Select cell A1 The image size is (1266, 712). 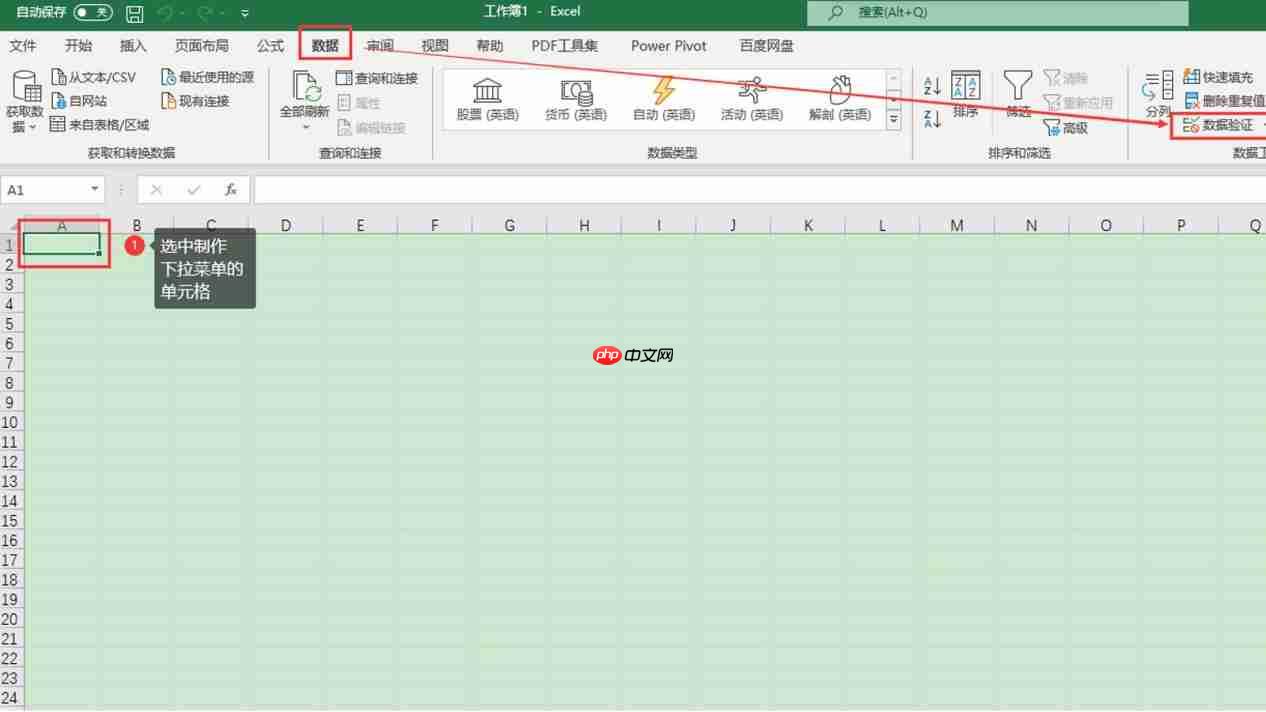(x=62, y=244)
